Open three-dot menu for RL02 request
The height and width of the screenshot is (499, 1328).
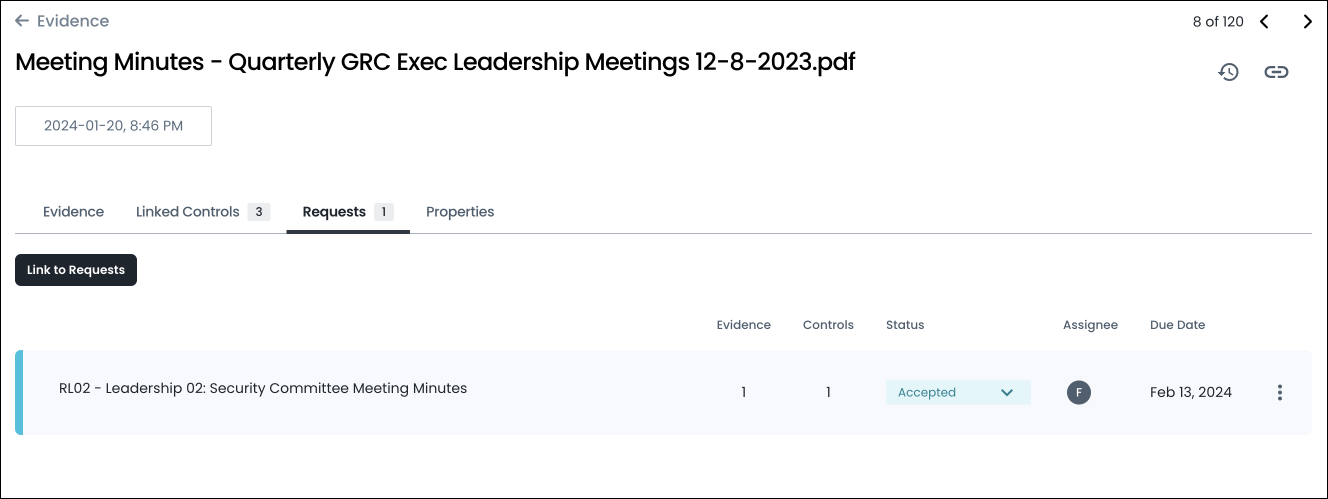pyautogui.click(x=1280, y=393)
